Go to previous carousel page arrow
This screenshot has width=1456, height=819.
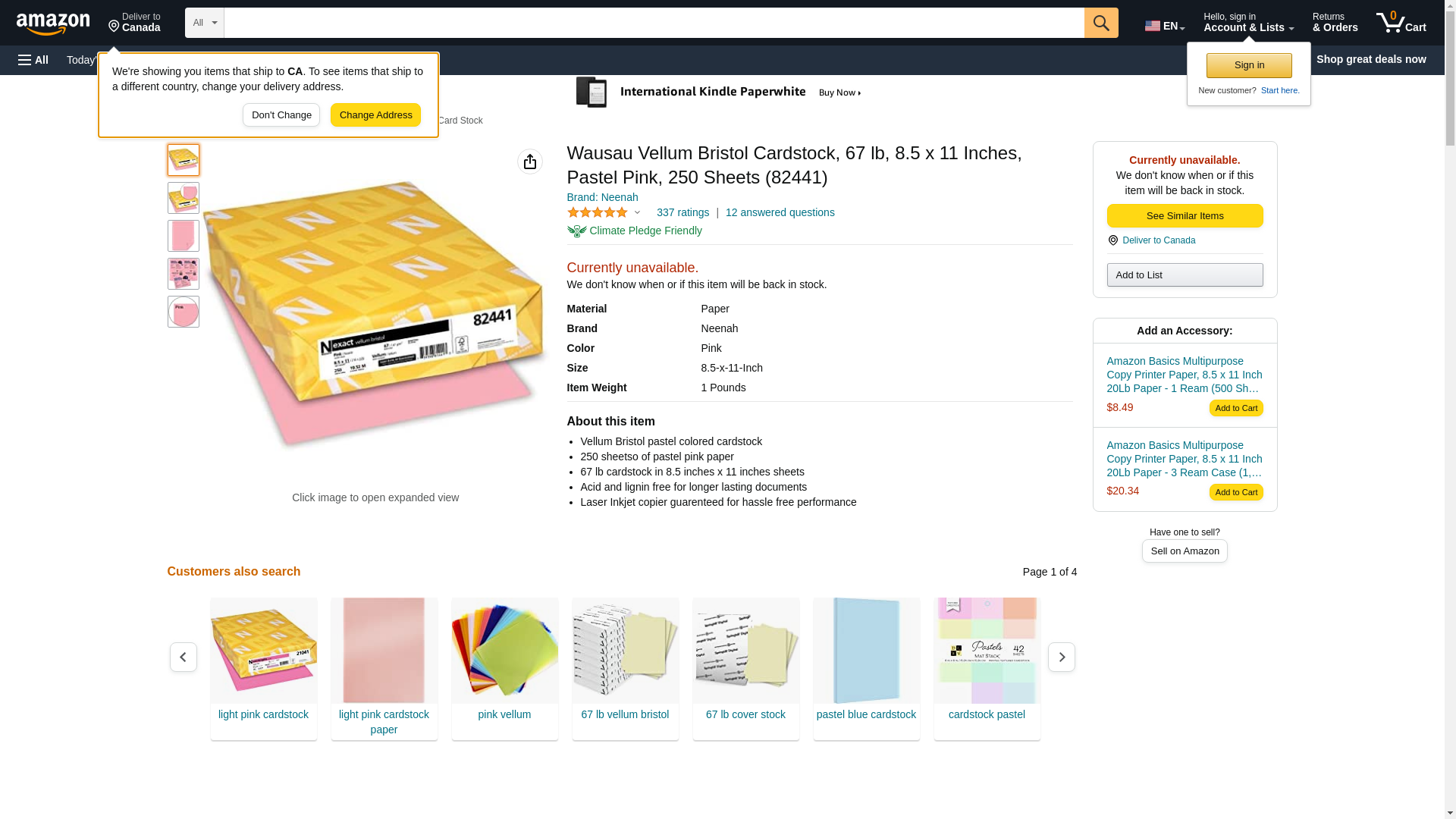[x=184, y=657]
